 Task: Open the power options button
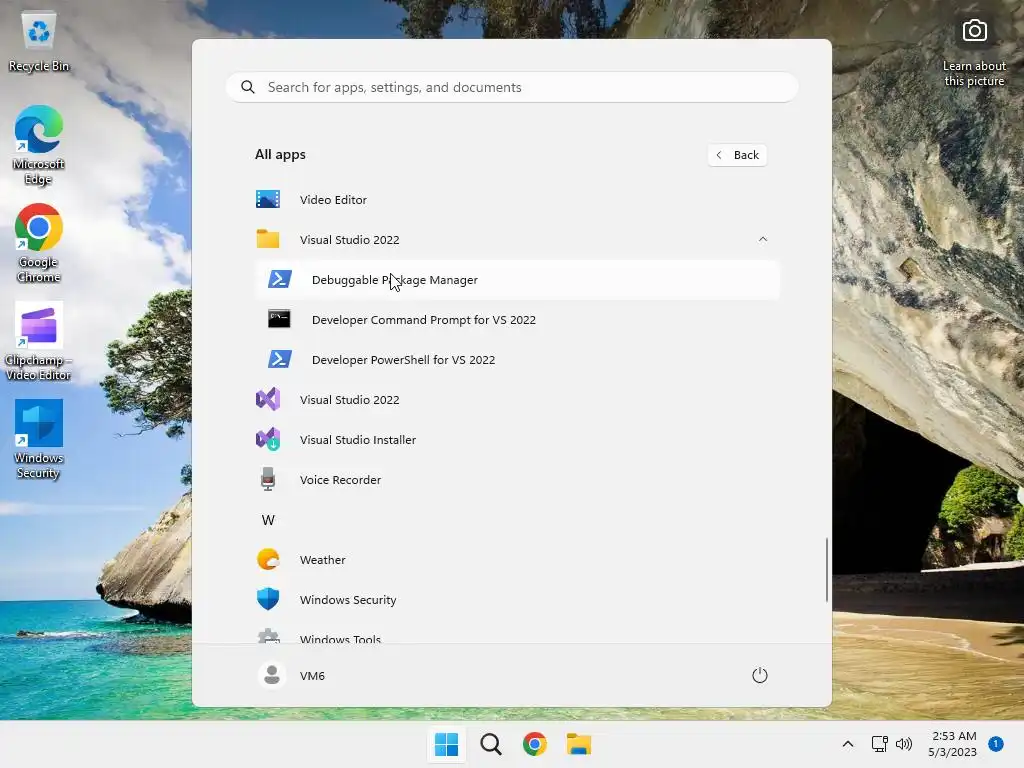point(760,675)
